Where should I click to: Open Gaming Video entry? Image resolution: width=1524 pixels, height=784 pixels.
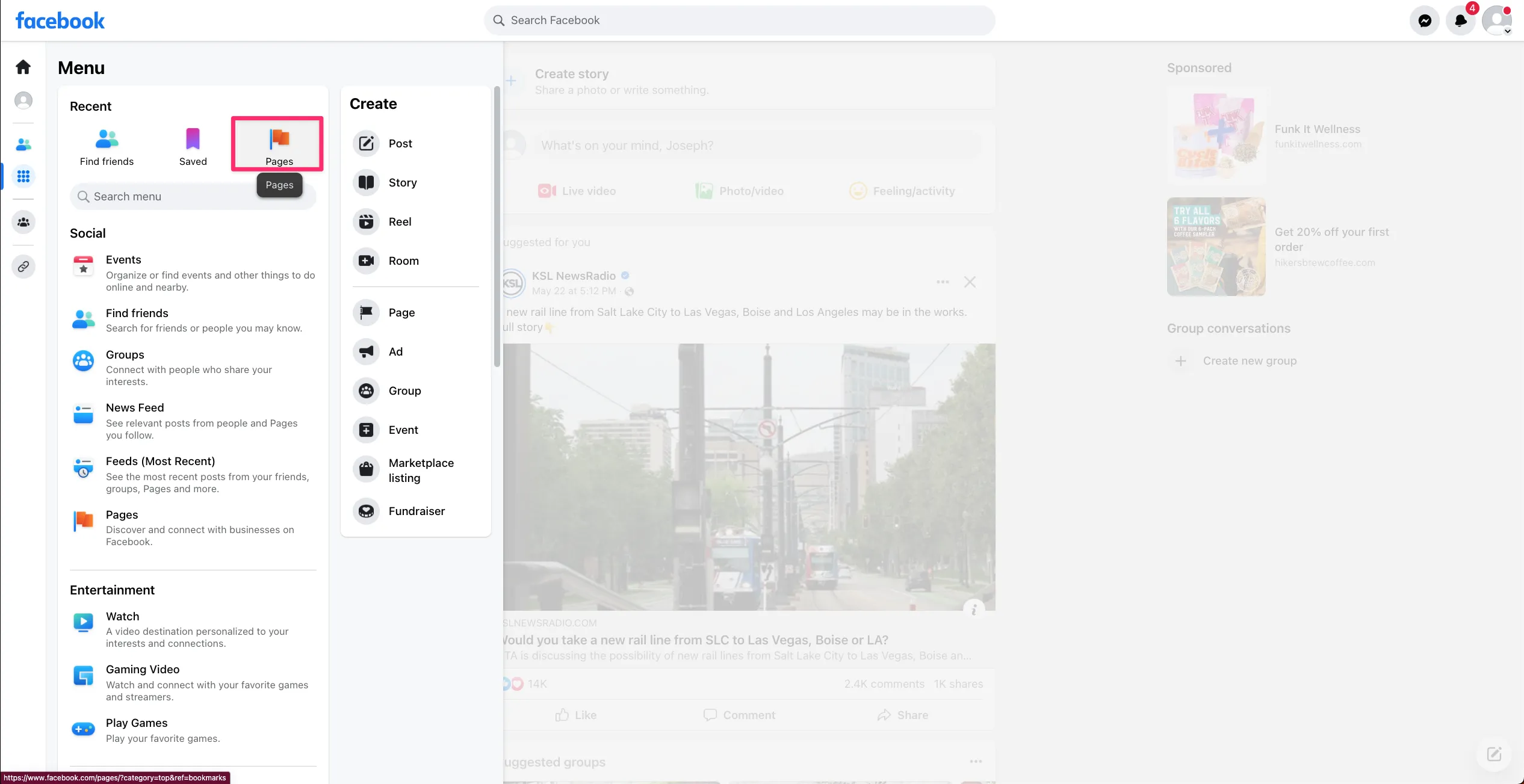pyautogui.click(x=193, y=683)
